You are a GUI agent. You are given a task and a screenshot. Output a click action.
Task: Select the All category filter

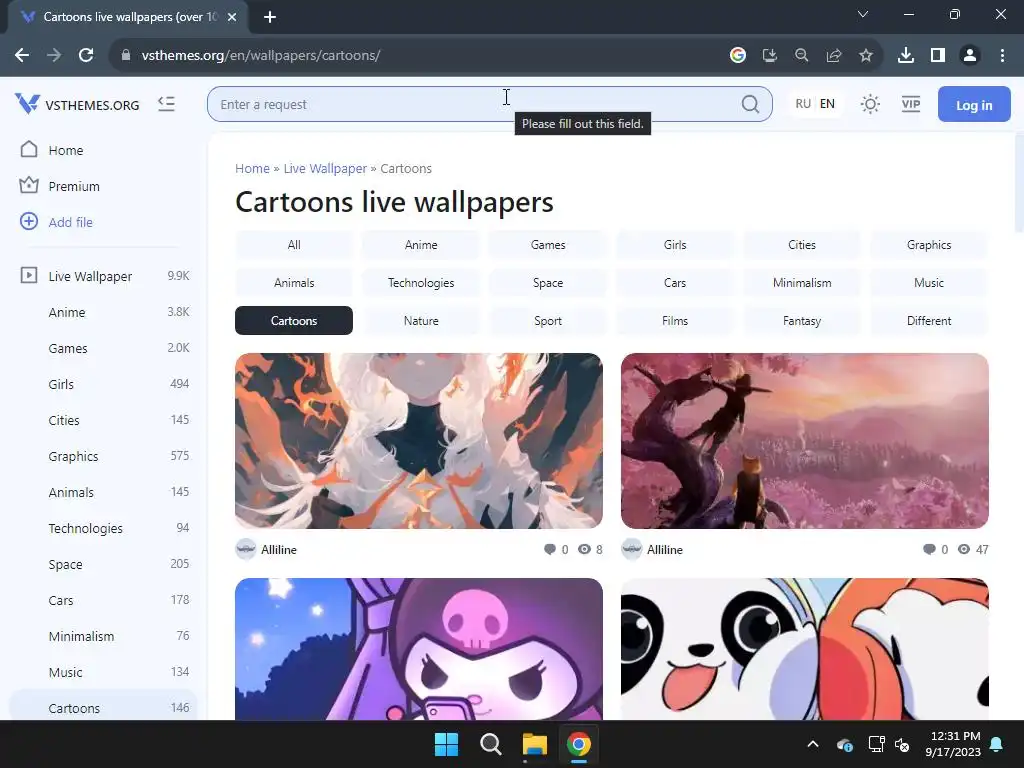pyautogui.click(x=294, y=245)
